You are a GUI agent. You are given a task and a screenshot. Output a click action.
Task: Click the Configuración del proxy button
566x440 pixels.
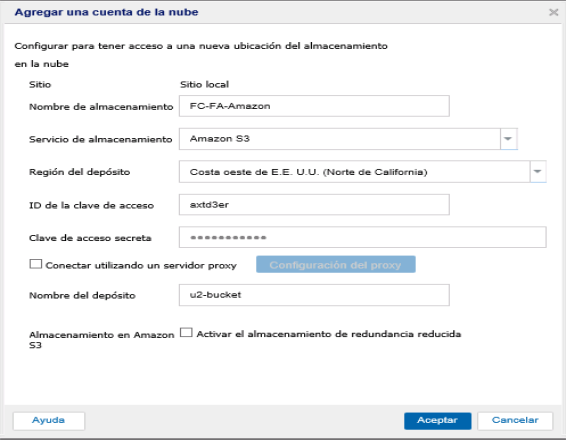[336, 265]
